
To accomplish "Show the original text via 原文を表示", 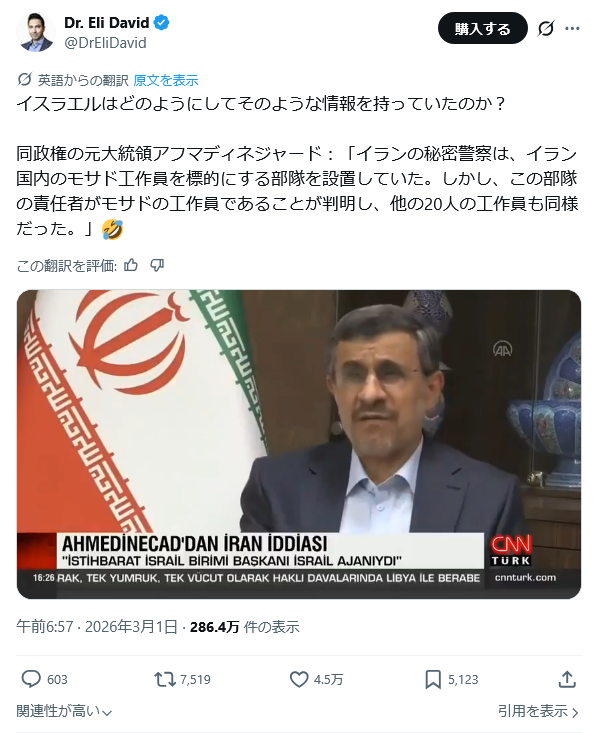I will pos(166,80).
